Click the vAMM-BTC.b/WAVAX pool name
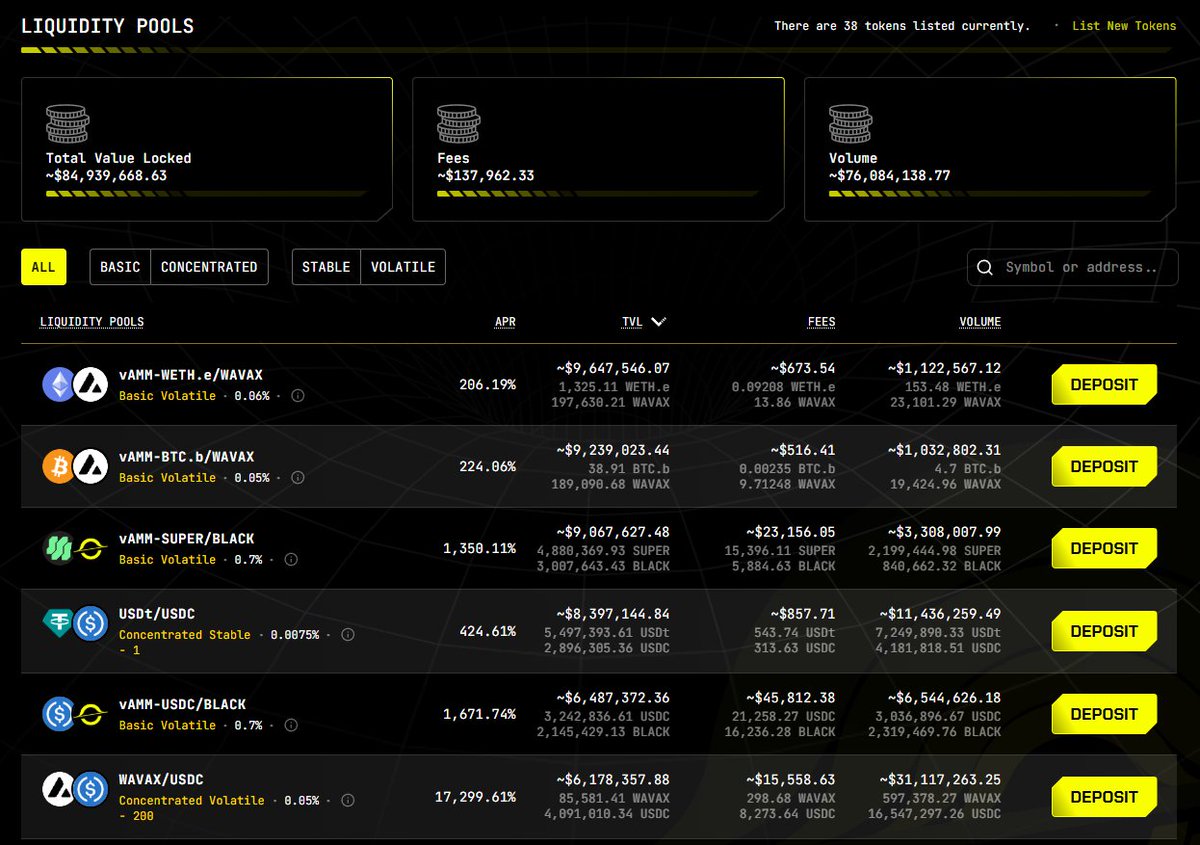 coord(187,456)
